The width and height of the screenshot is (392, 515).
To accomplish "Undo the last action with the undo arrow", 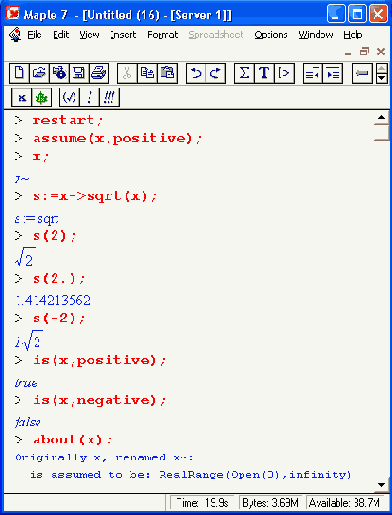I will coord(196,73).
